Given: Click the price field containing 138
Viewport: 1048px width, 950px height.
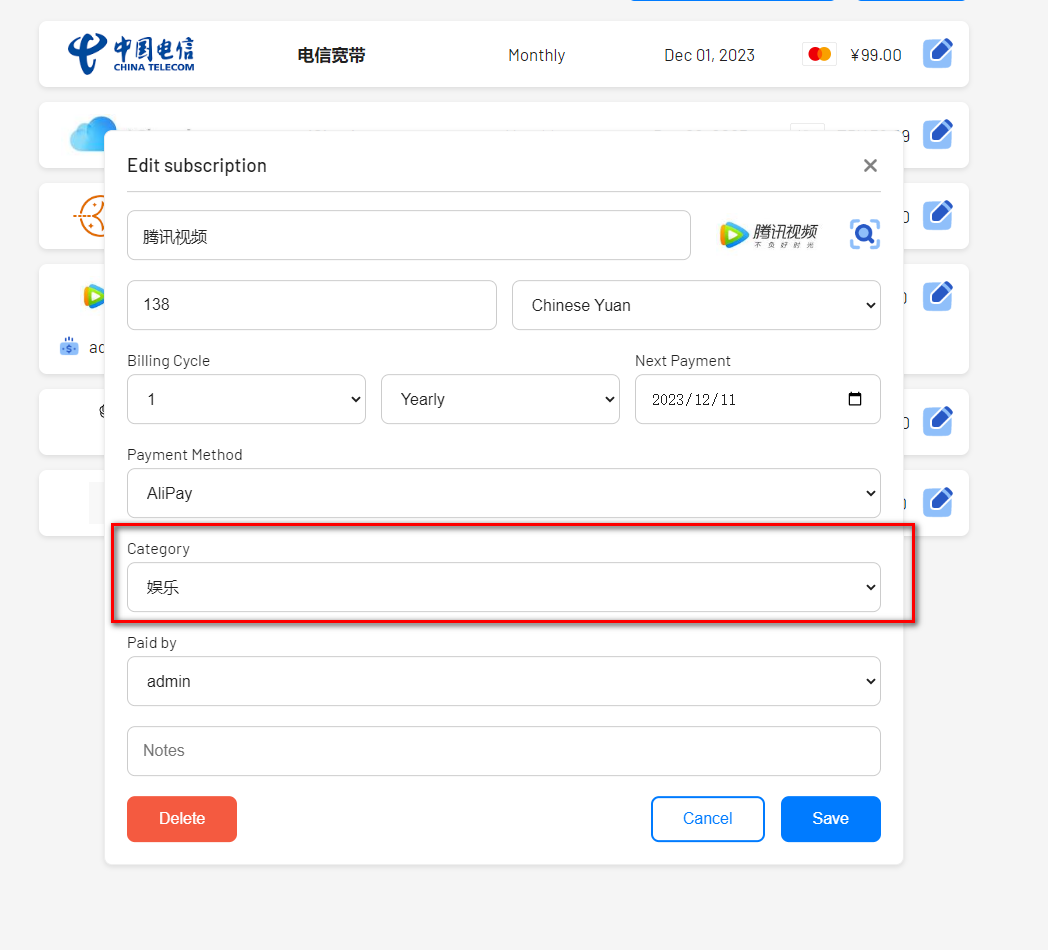Looking at the screenshot, I should 311,305.
